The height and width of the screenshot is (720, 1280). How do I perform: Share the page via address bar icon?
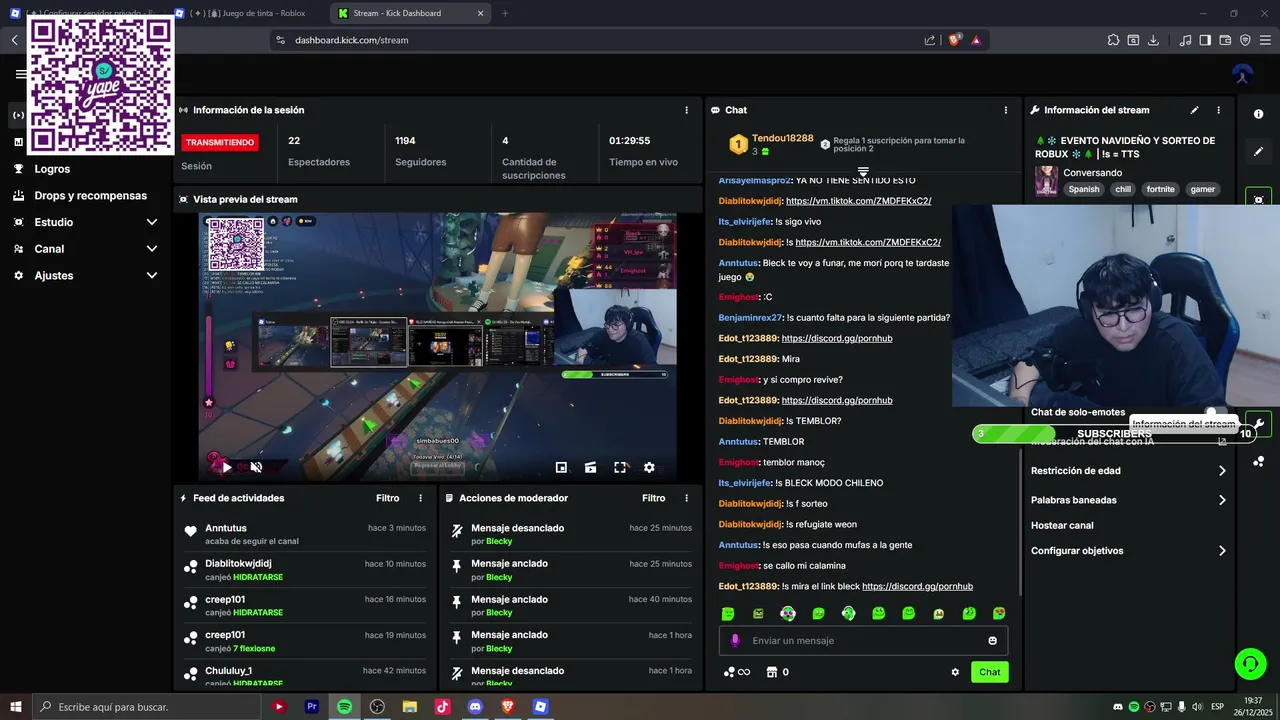pyautogui.click(x=930, y=40)
